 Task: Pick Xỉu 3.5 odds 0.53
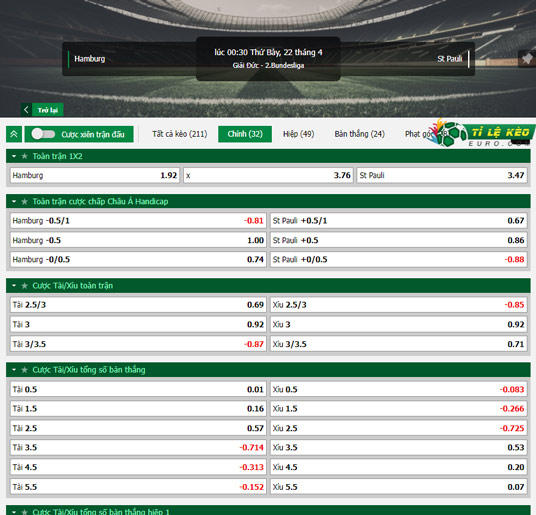(x=398, y=447)
